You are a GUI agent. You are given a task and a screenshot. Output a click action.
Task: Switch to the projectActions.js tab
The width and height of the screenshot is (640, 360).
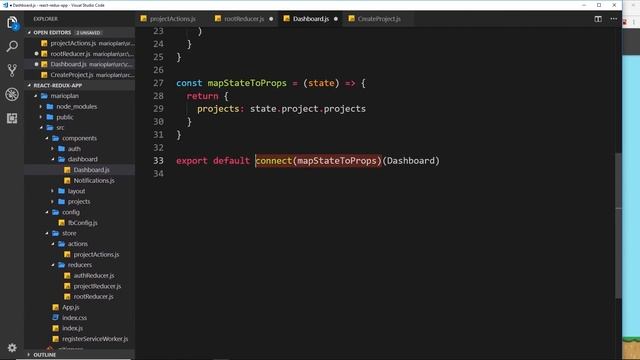(173, 19)
